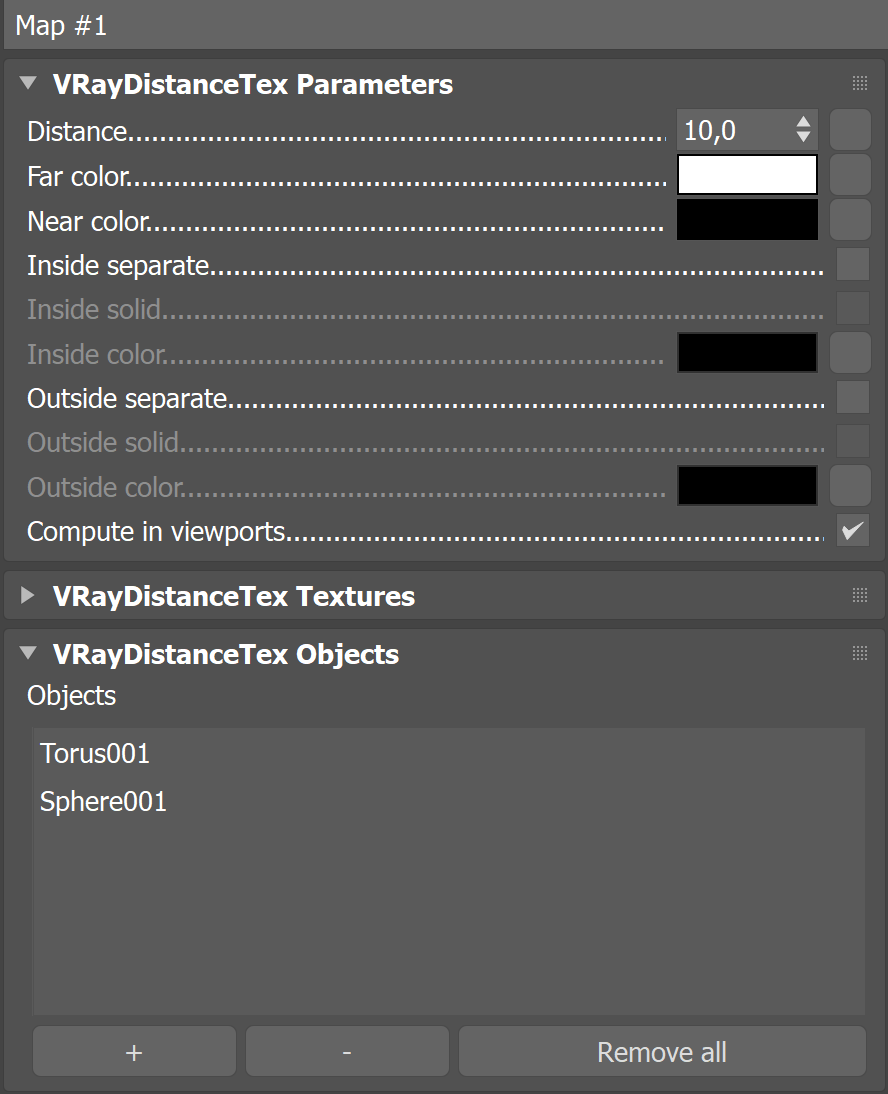Click the Textures rollout grip icon
The width and height of the screenshot is (888, 1094).
click(859, 595)
